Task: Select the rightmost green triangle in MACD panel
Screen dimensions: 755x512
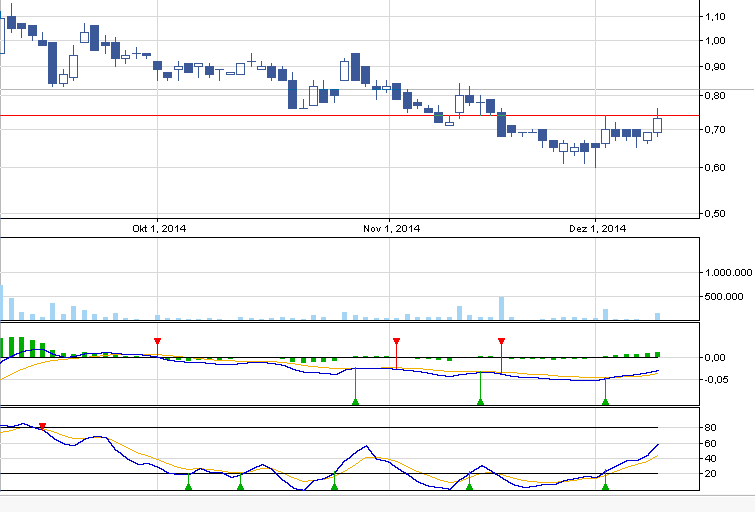Action: (x=605, y=401)
